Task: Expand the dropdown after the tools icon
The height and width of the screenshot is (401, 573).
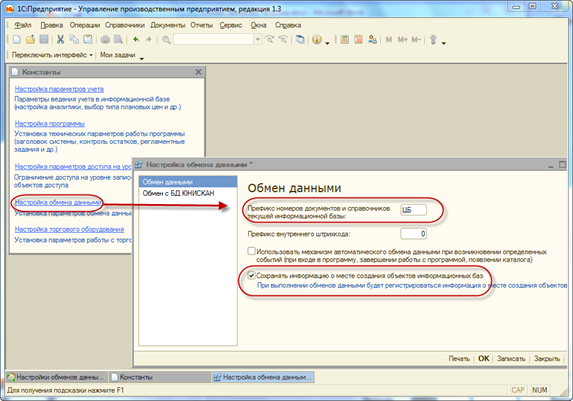Action: pos(444,43)
